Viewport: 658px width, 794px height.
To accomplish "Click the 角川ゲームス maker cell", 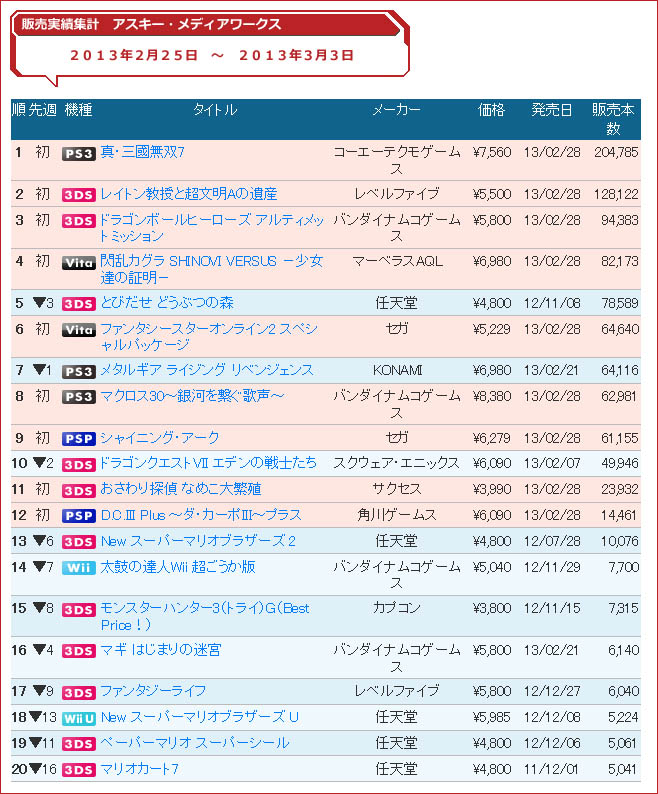I will point(397,515).
